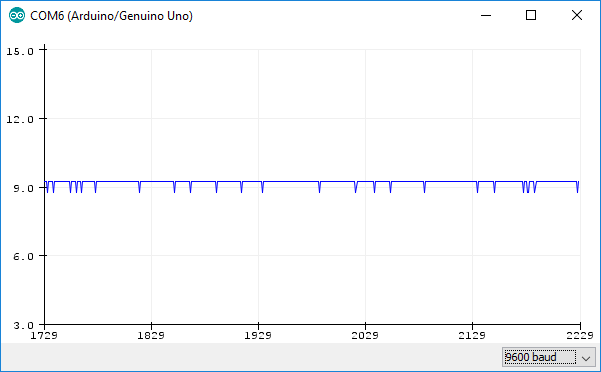Maximize the COM6 serial plotter window

coord(531,15)
